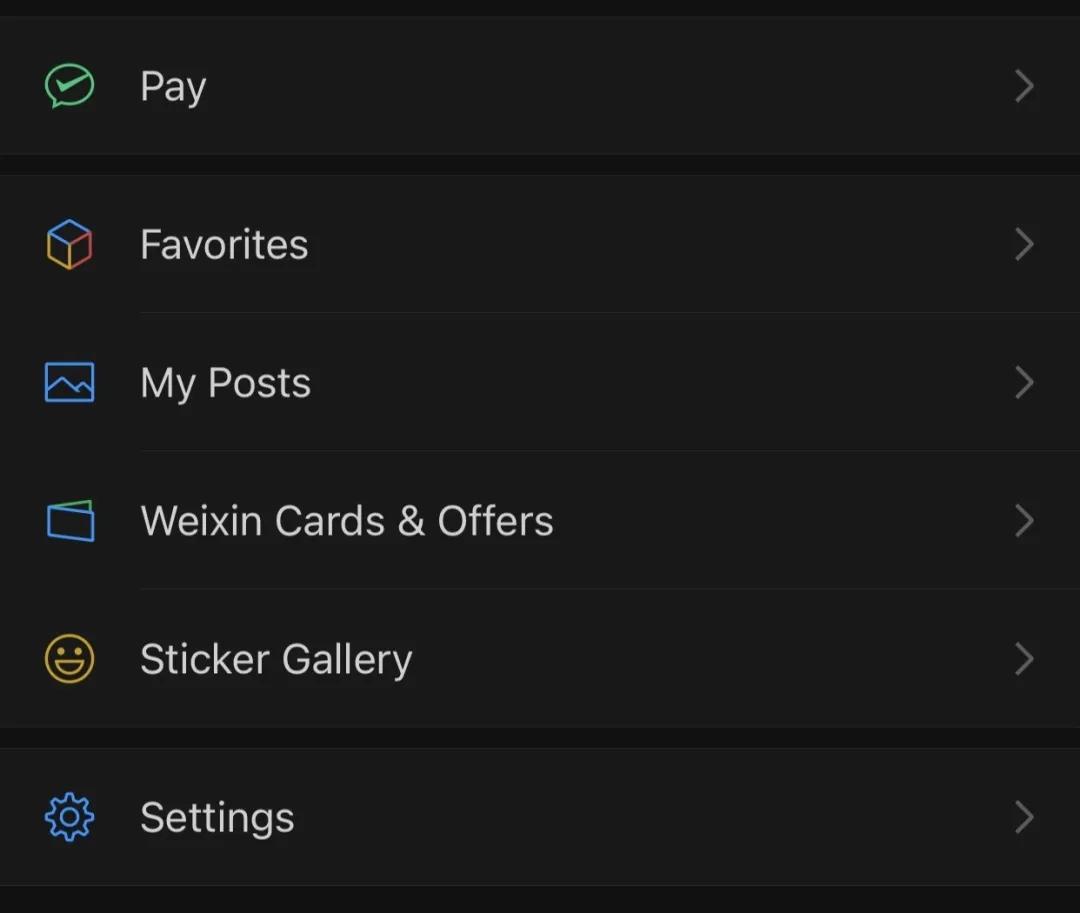
Task: Tap the yellow Sticker Gallery smiley icon
Action: pos(70,659)
